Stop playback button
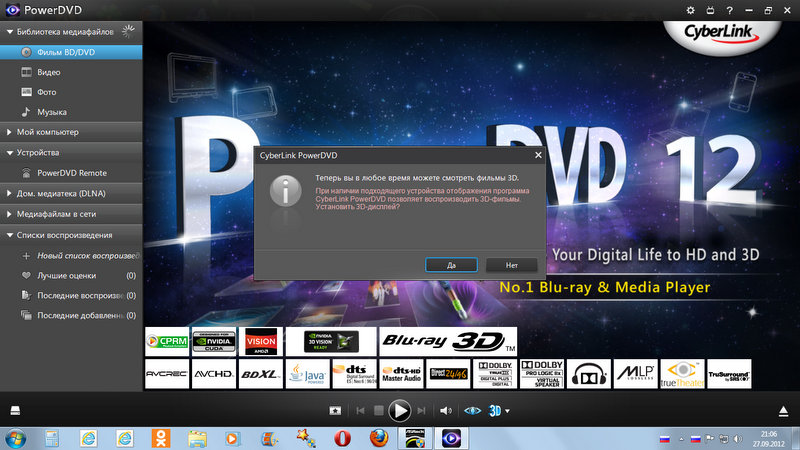800x450 pixels. click(379, 411)
